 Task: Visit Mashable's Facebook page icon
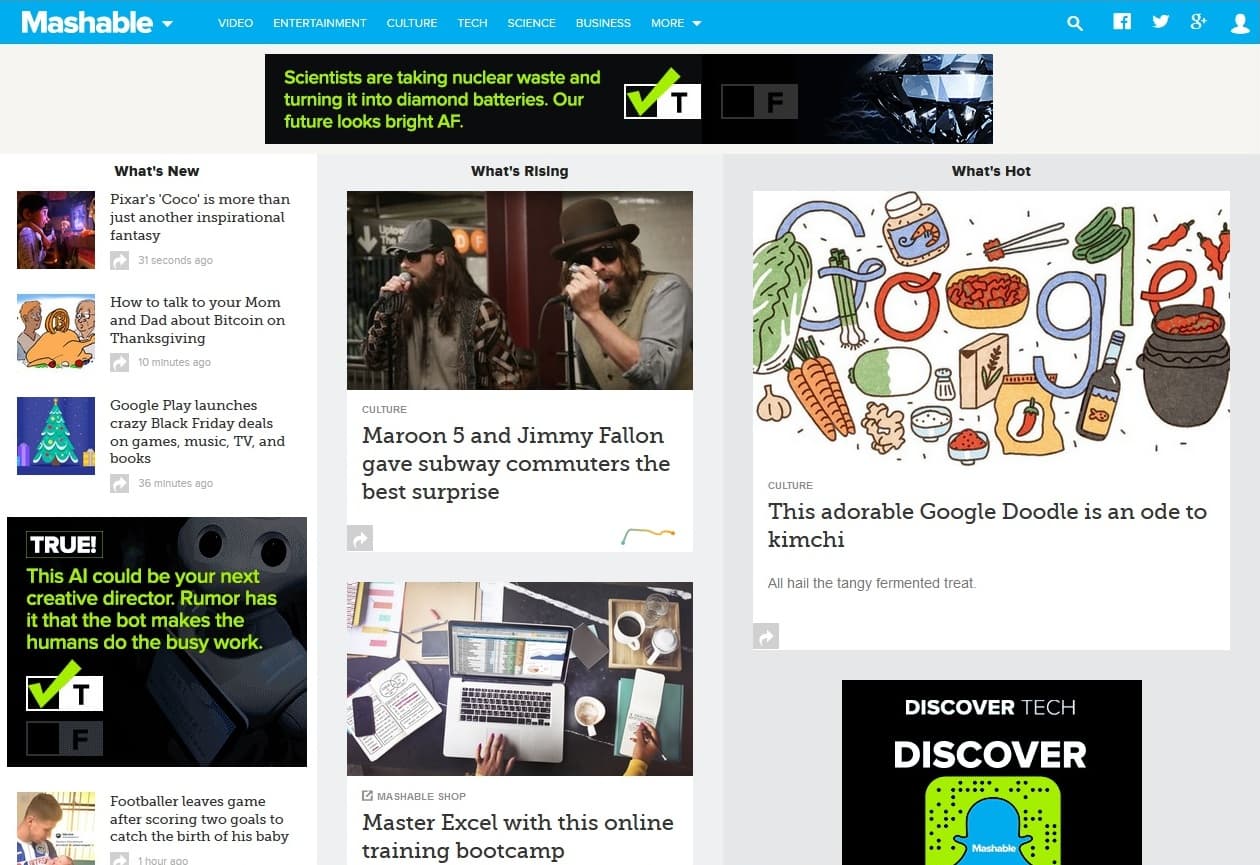[1122, 22]
